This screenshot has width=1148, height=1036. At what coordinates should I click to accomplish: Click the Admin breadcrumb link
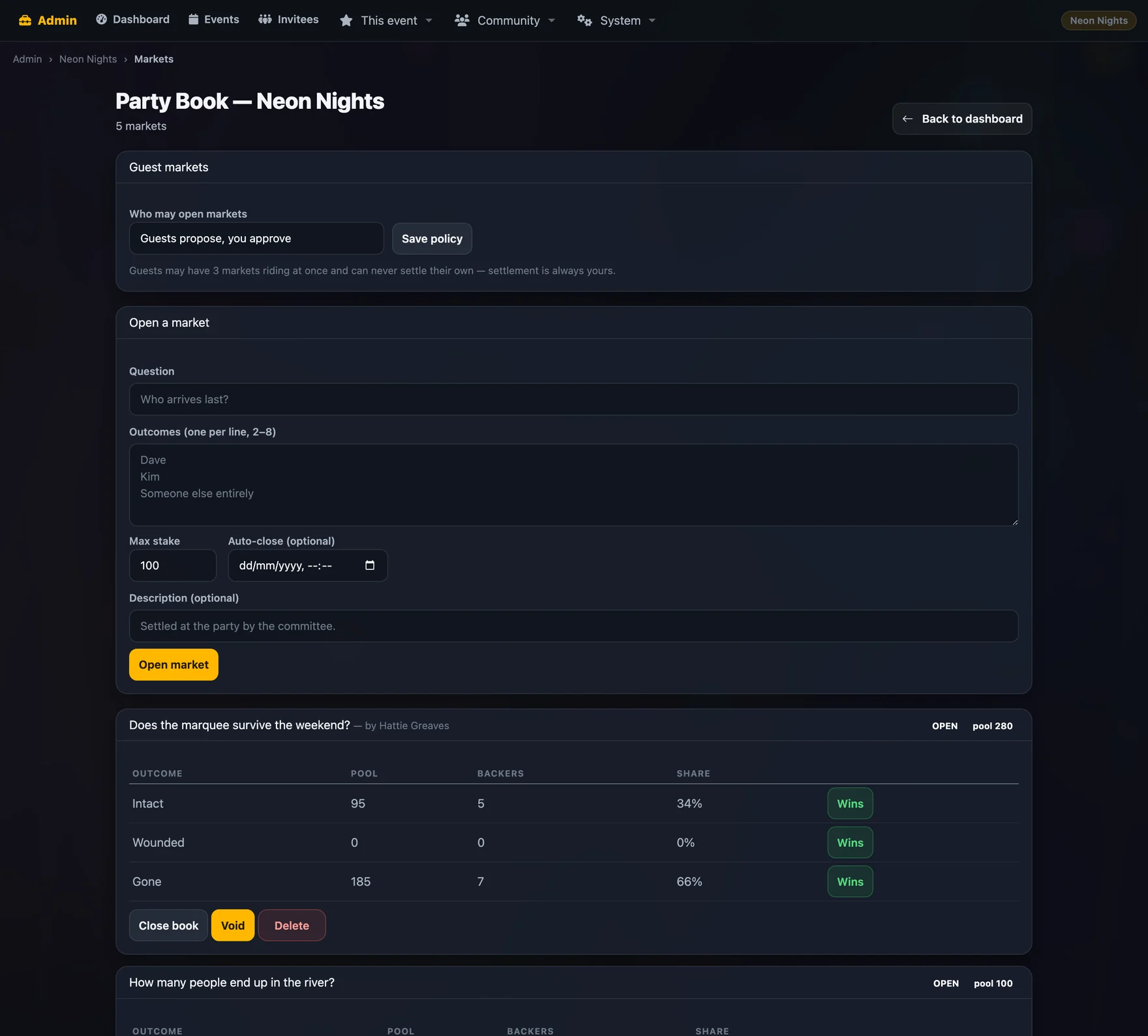coord(27,59)
